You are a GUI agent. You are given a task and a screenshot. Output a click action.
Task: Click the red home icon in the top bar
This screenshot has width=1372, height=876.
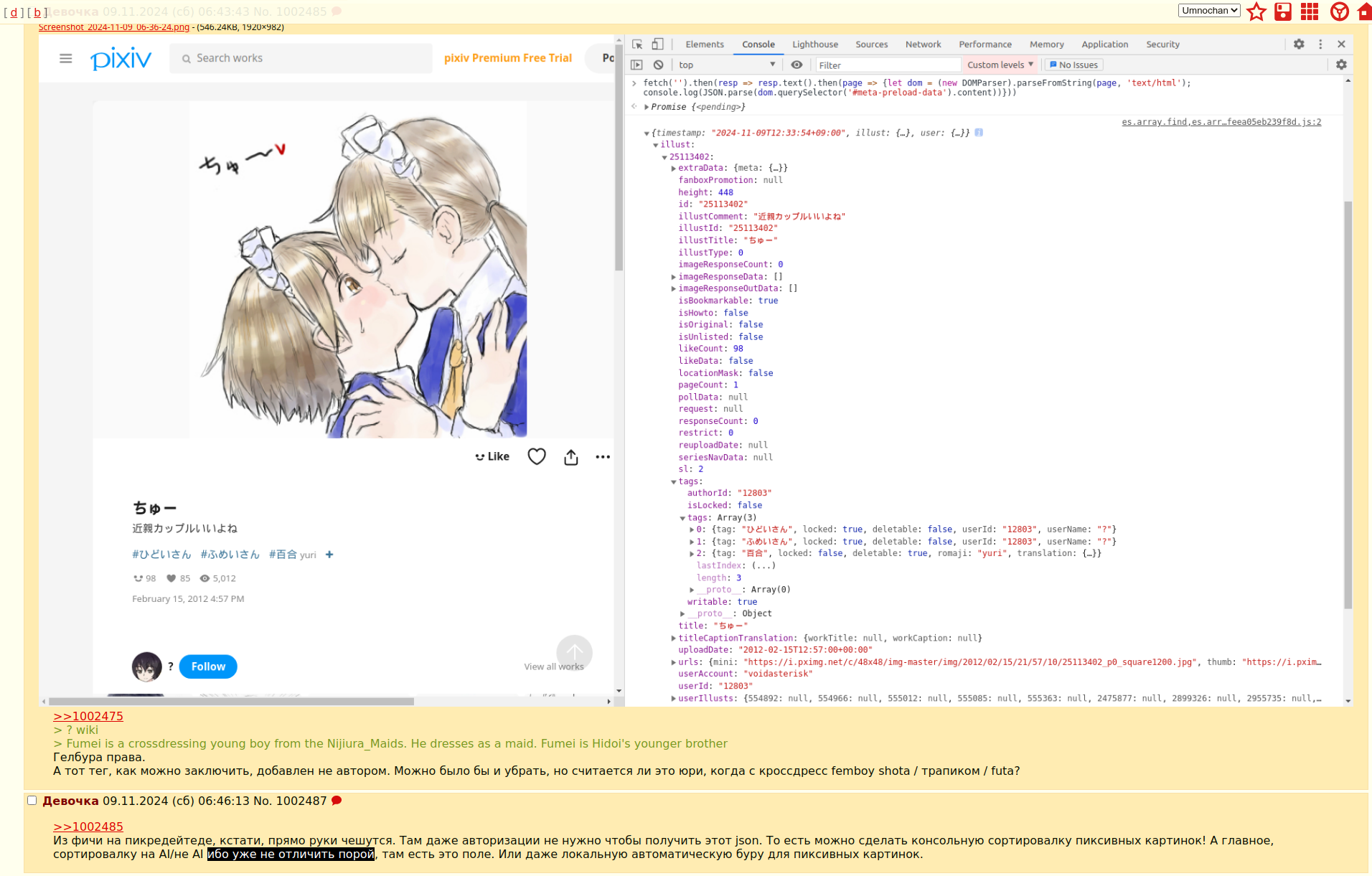pos(1364,11)
